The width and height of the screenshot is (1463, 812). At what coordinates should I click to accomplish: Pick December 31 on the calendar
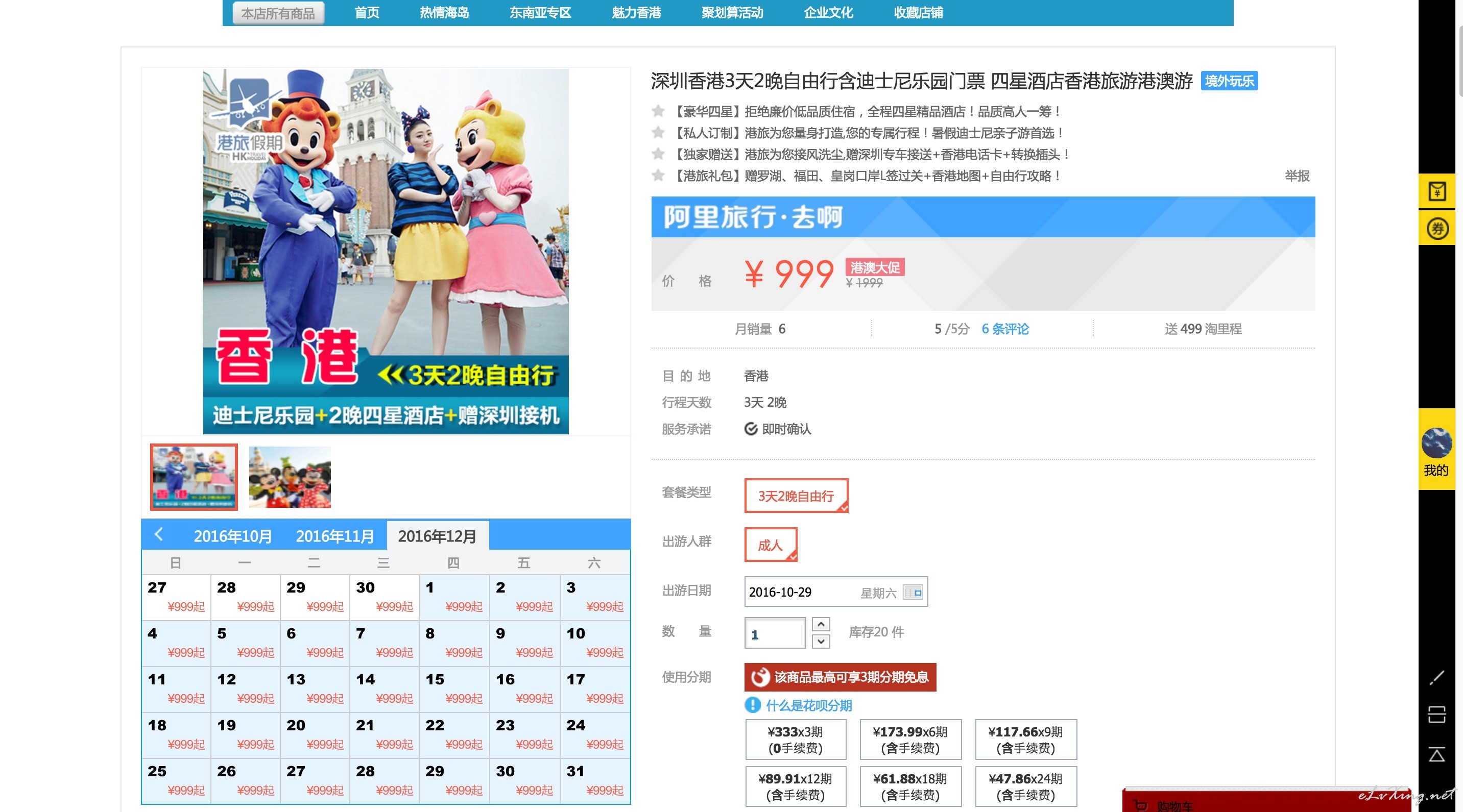point(594,781)
